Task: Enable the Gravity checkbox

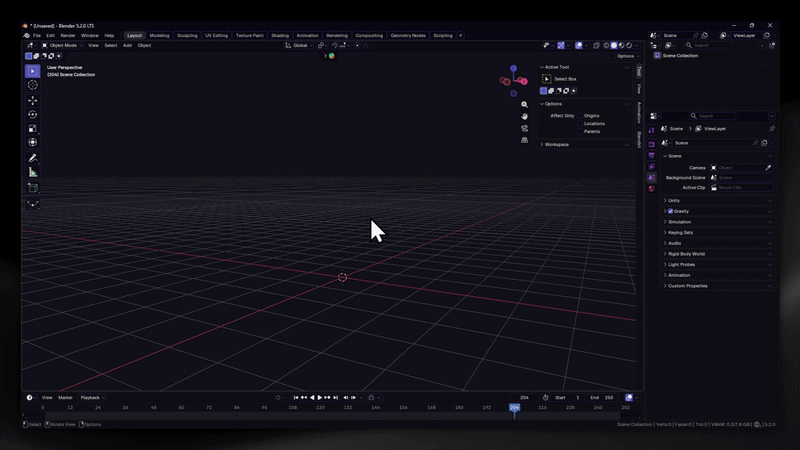Action: point(670,211)
